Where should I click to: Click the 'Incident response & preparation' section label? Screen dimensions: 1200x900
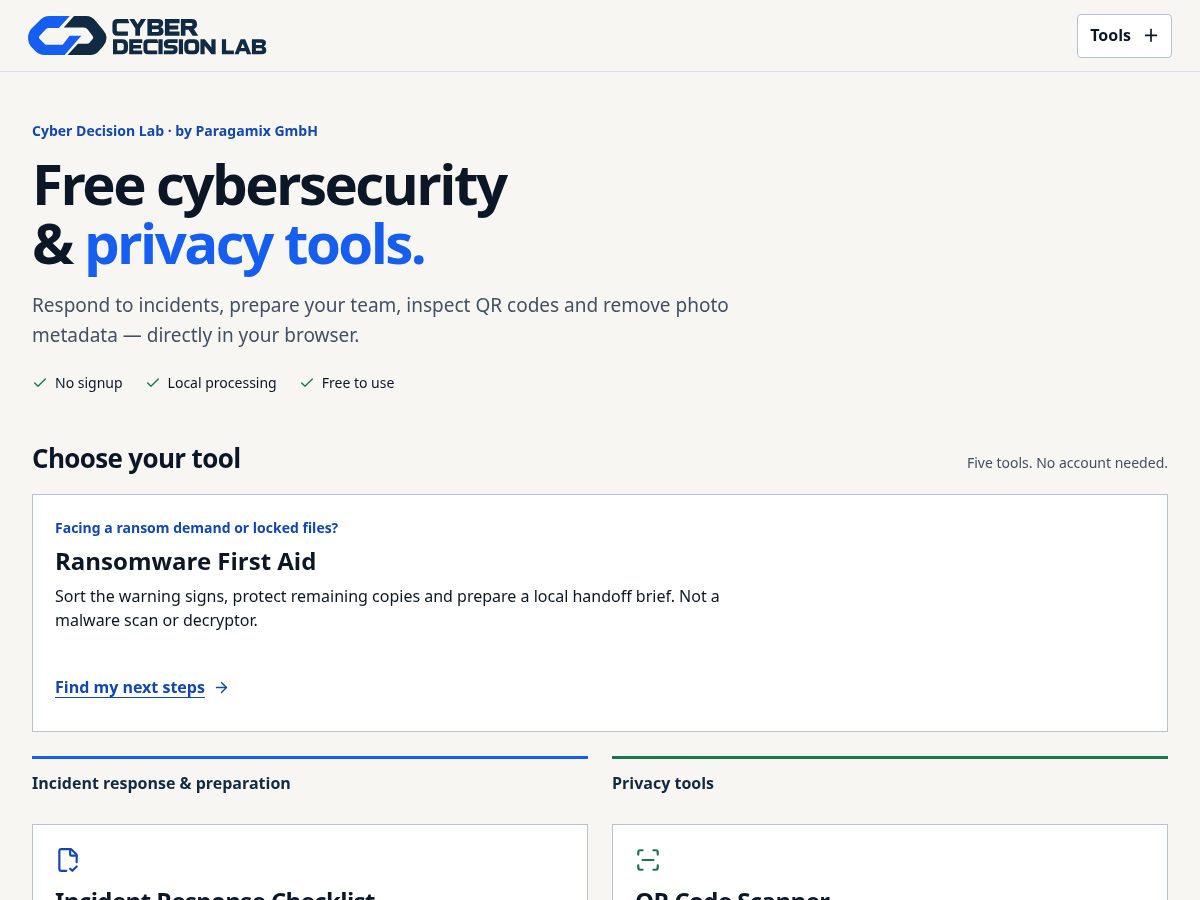(161, 783)
